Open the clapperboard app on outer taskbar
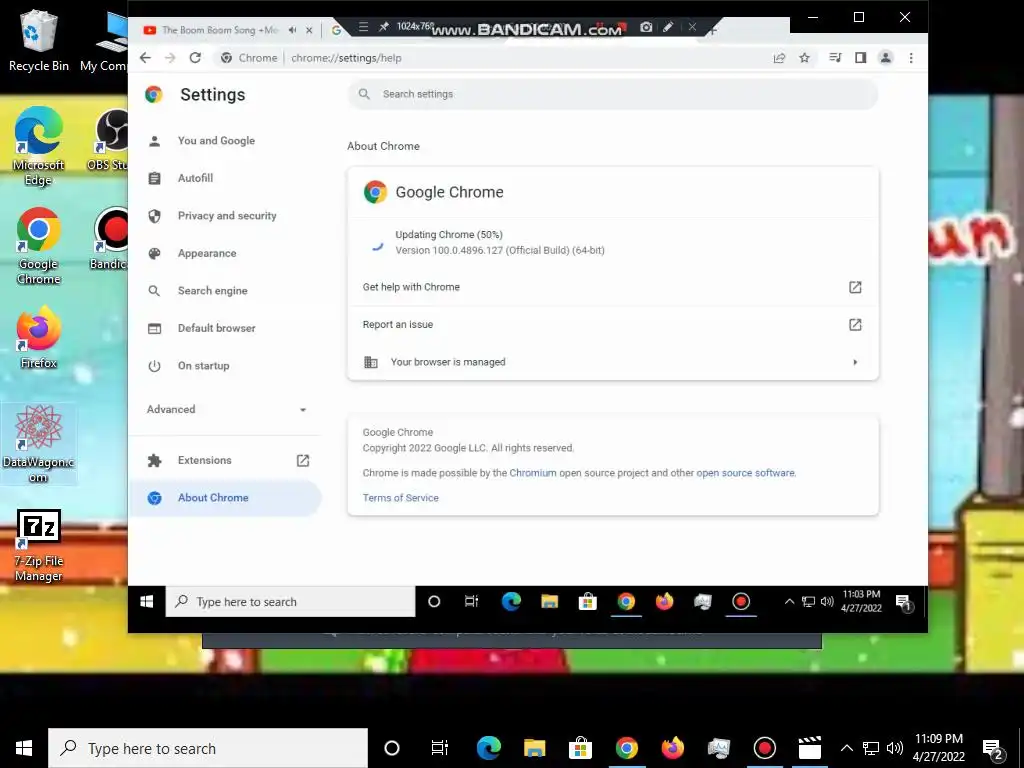The image size is (1024, 768). pyautogui.click(x=810, y=748)
